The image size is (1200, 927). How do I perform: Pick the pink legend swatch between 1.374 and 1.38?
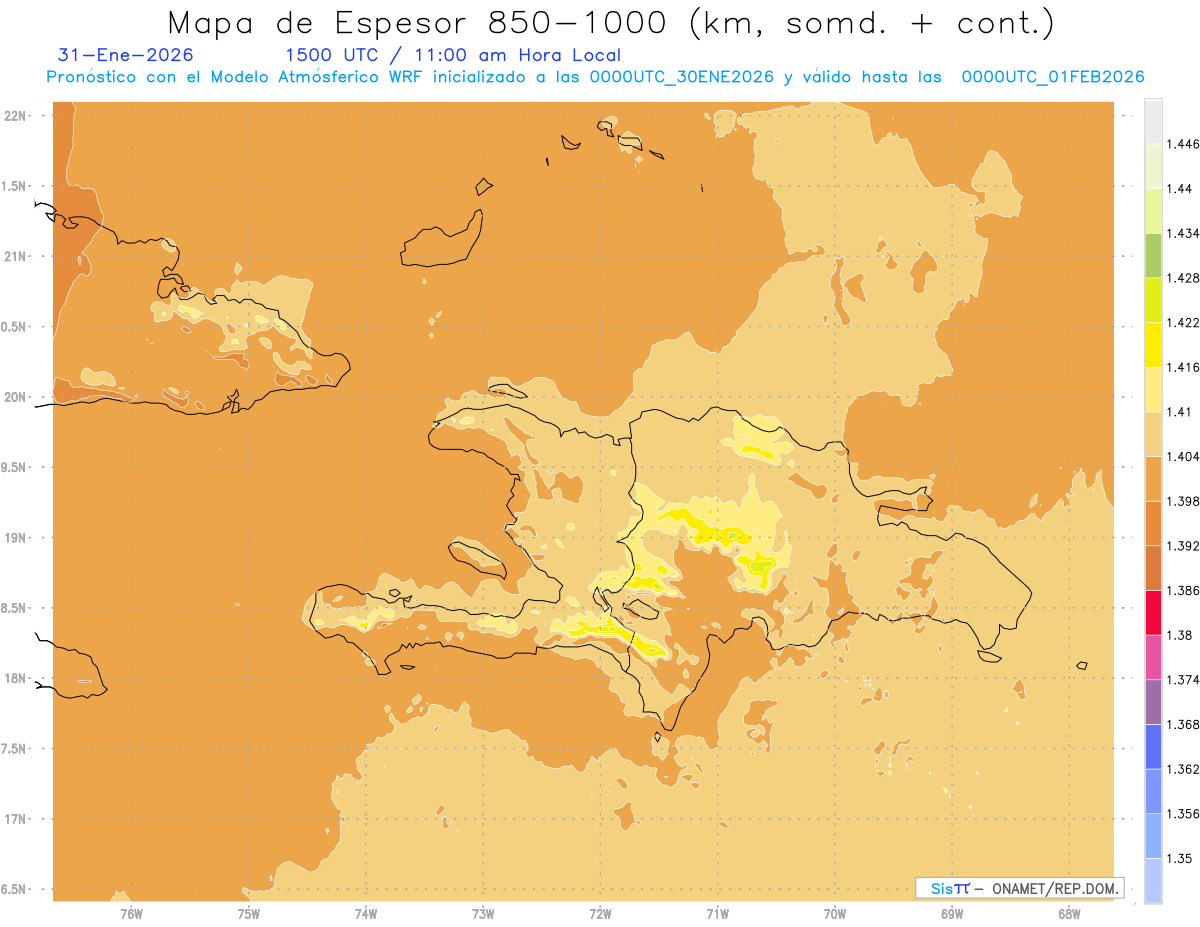(1153, 657)
